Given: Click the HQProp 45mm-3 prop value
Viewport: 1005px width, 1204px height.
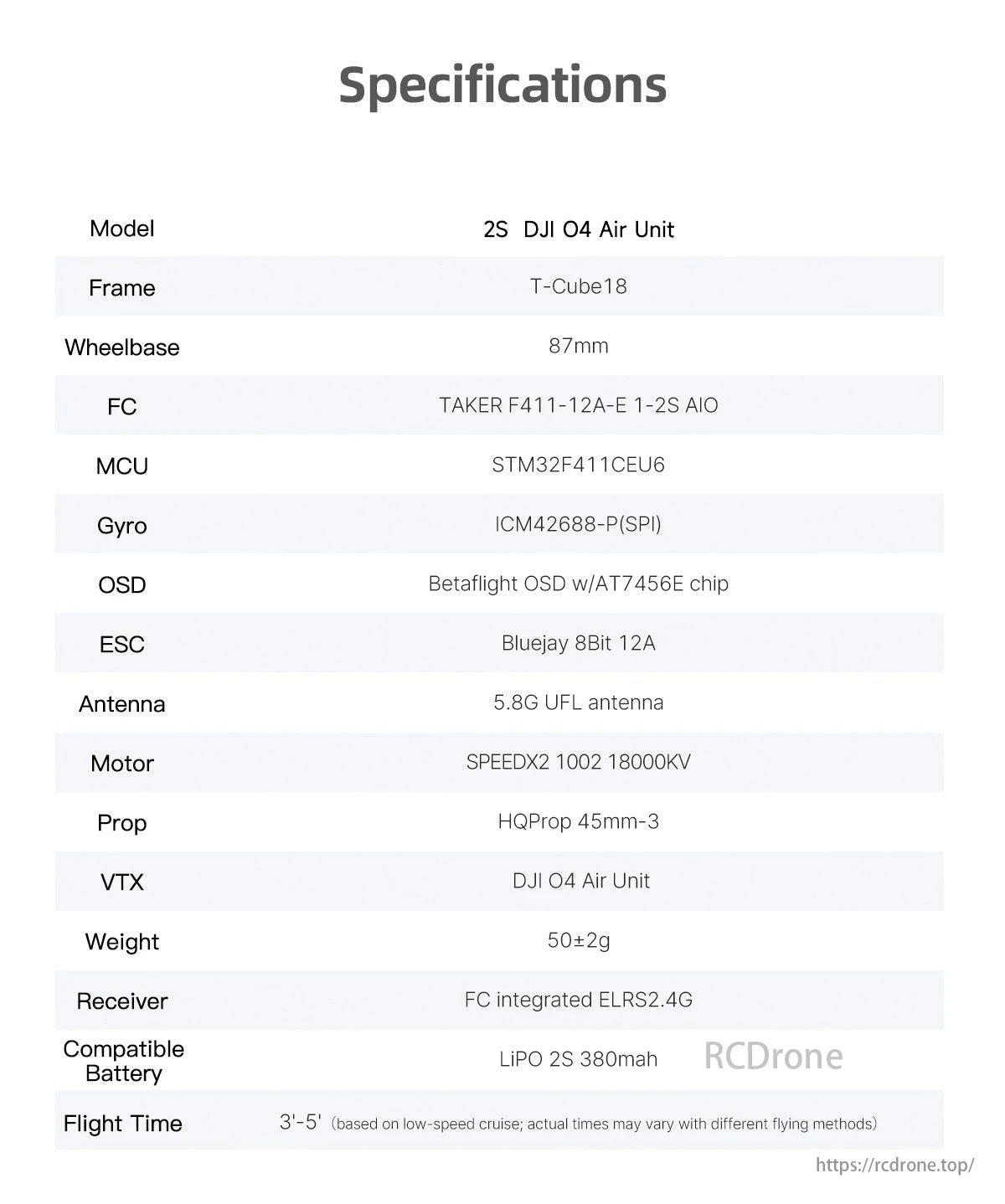Looking at the screenshot, I should (579, 821).
